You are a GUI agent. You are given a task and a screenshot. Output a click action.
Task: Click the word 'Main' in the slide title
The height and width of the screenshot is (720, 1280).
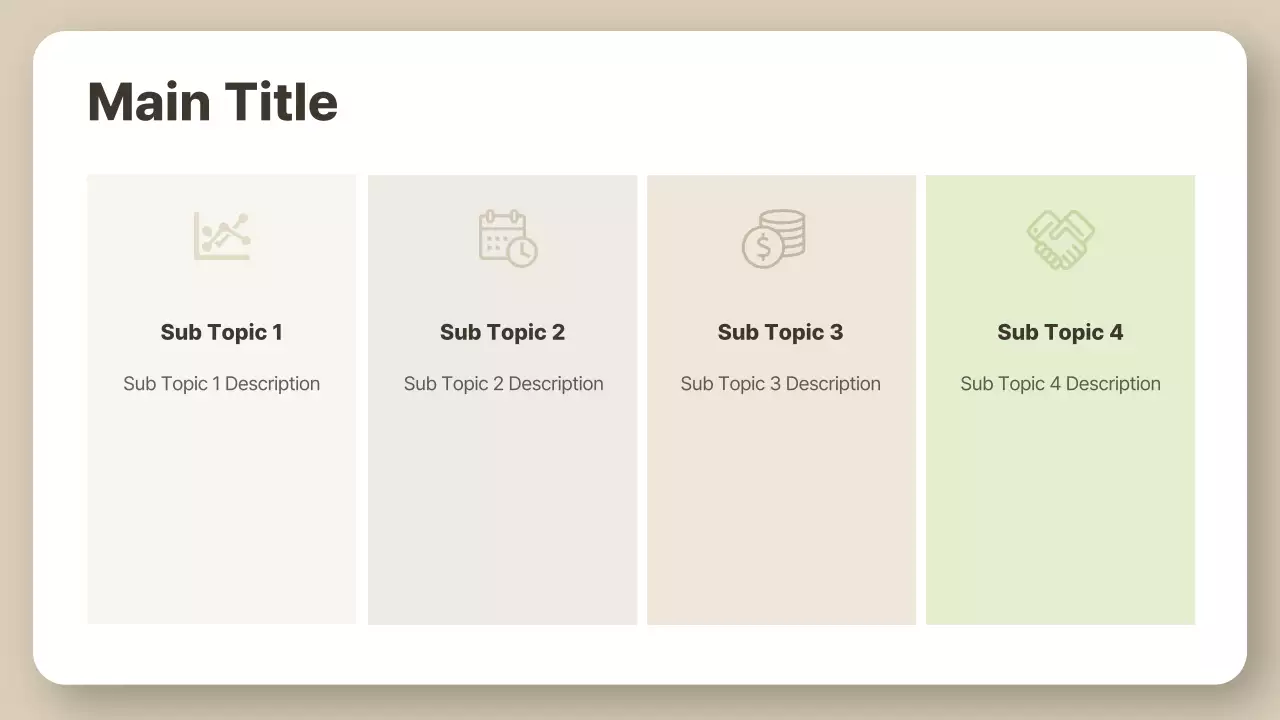[149, 102]
